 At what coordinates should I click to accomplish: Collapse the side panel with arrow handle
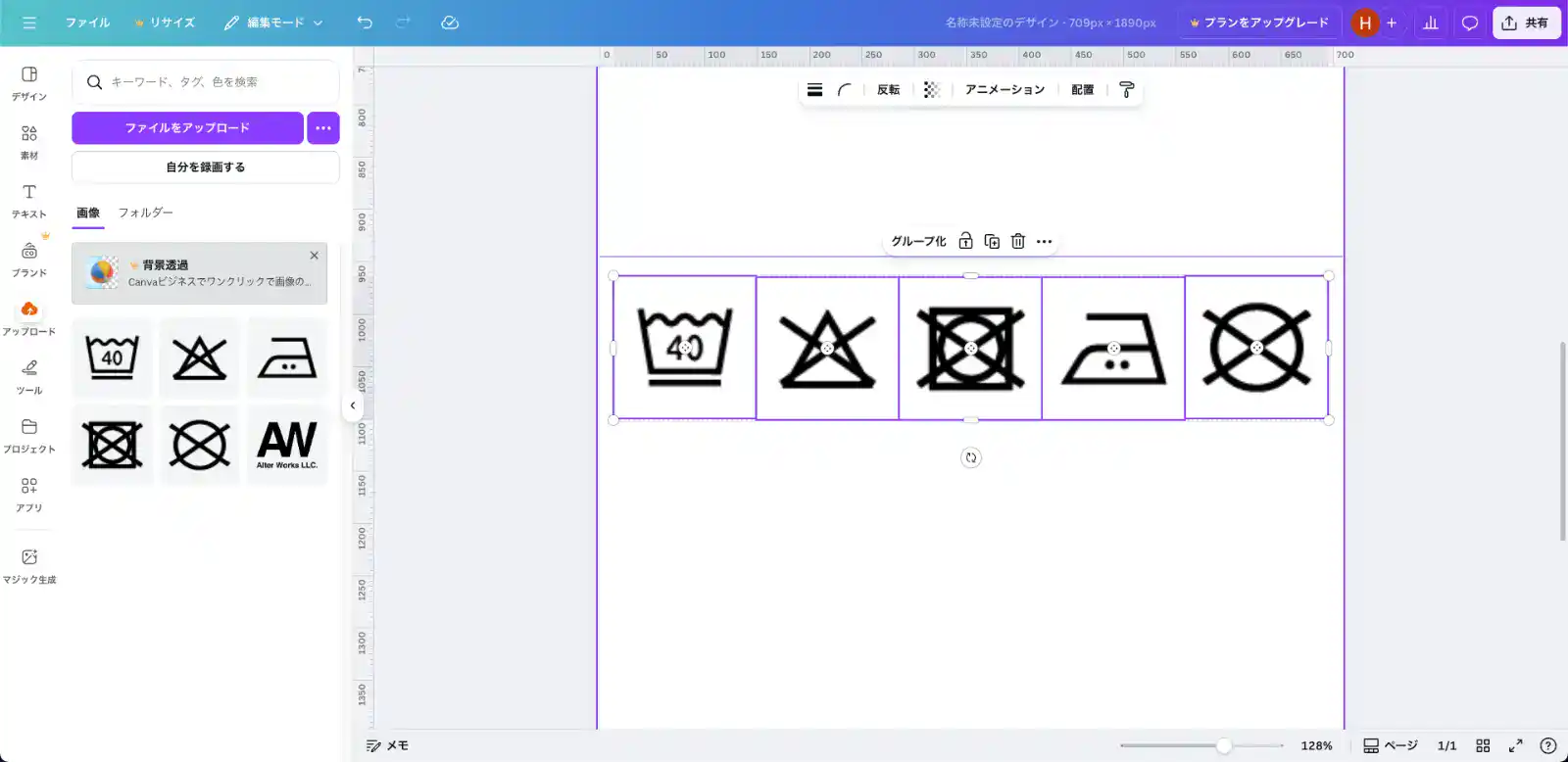tap(353, 405)
